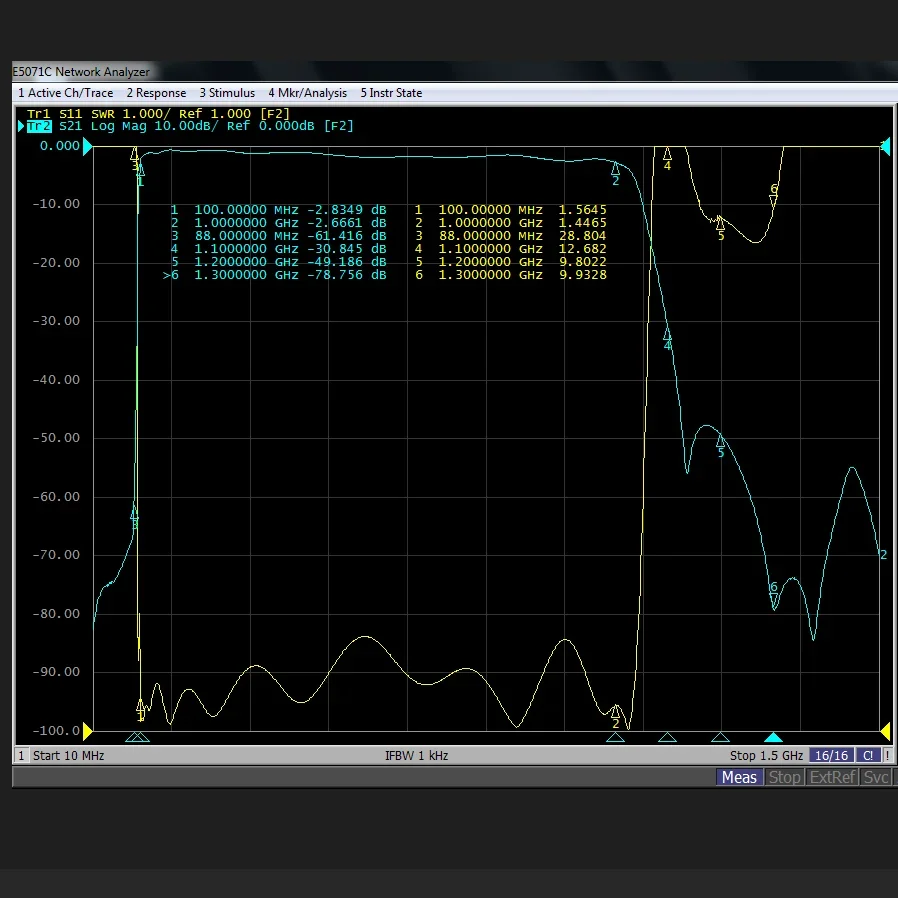Image resolution: width=898 pixels, height=898 pixels.
Task: Select the highlighted Tr2 trace label
Action: pyautogui.click(x=39, y=126)
